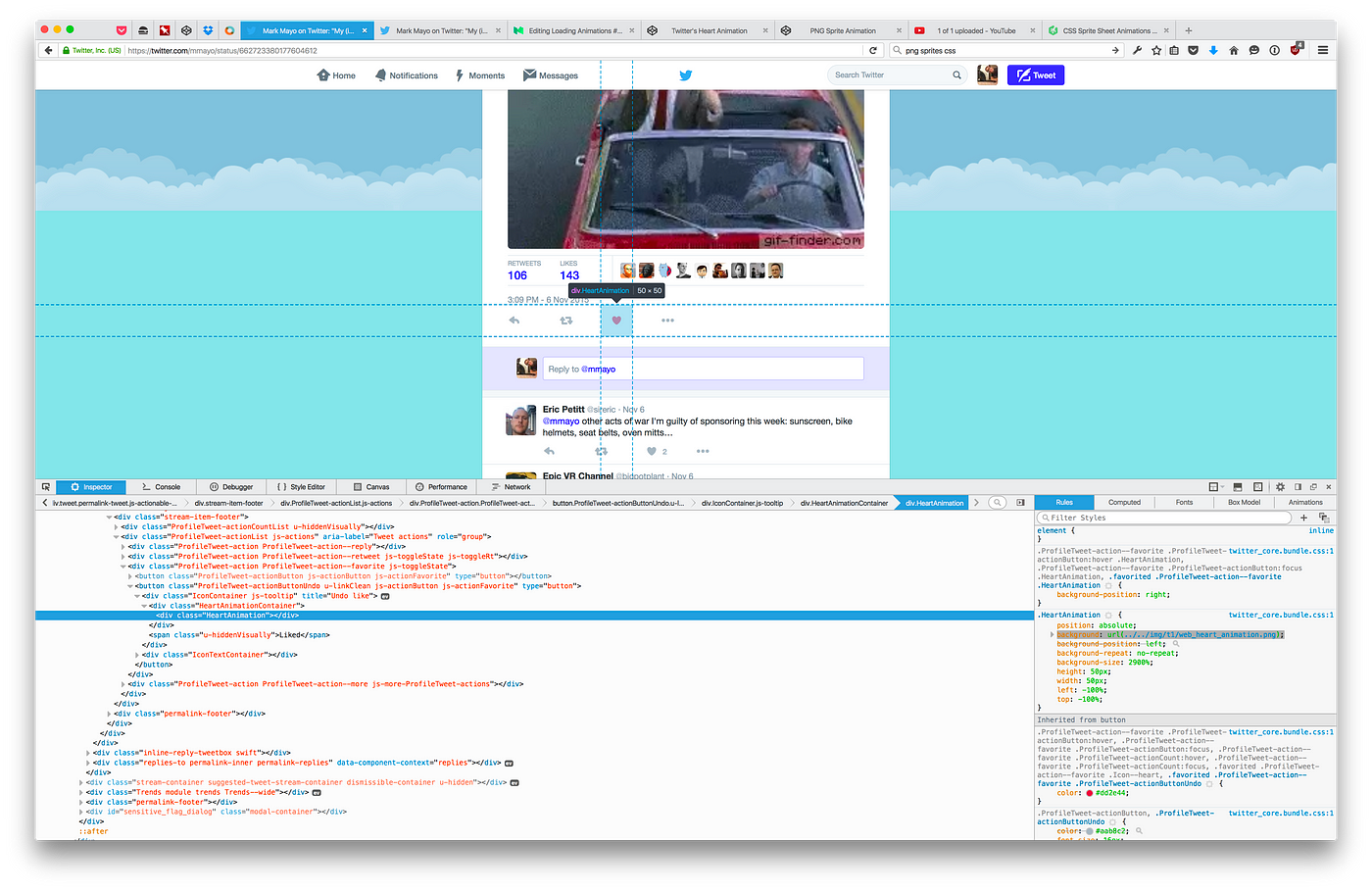Open Twitter Messages

551,75
